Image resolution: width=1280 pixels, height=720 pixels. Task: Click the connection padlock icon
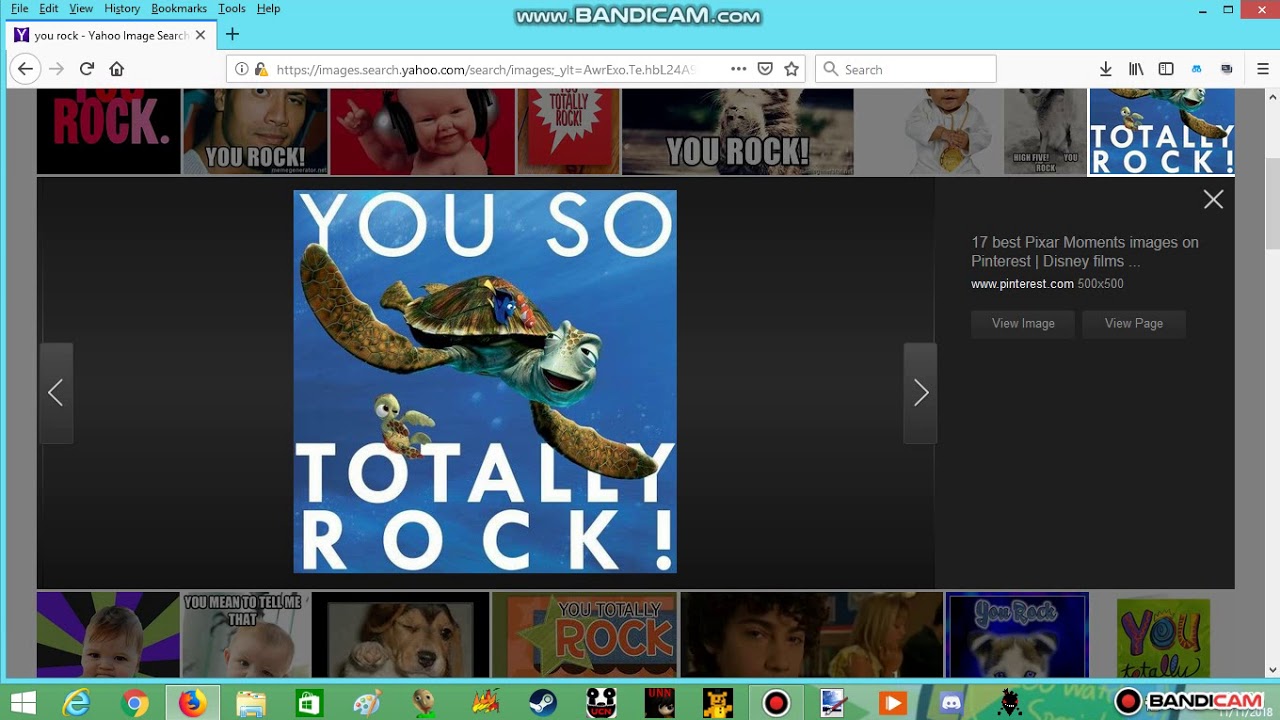261,69
